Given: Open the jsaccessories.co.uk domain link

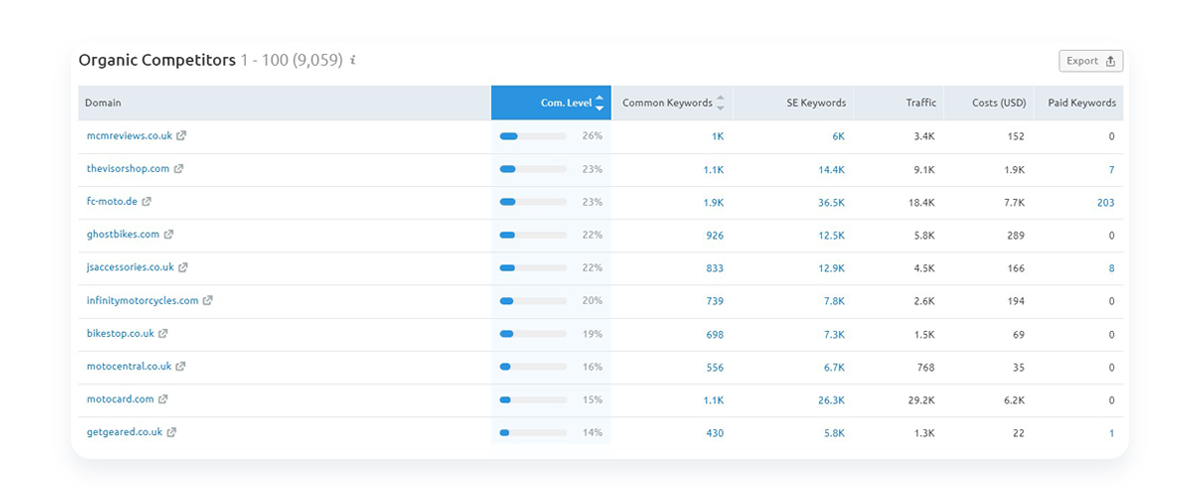Looking at the screenshot, I should pyautogui.click(x=130, y=268).
